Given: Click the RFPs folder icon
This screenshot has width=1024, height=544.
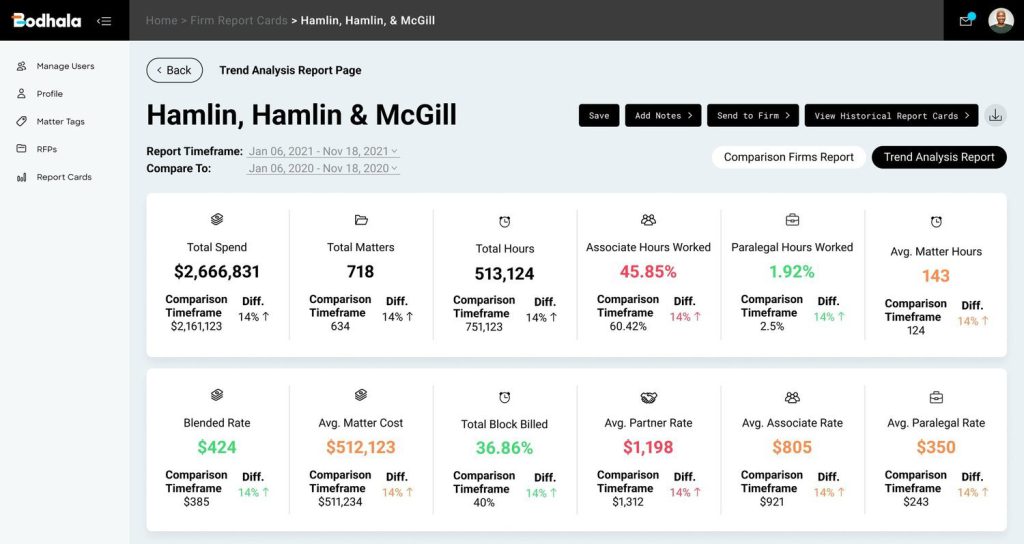Looking at the screenshot, I should [x=22, y=149].
